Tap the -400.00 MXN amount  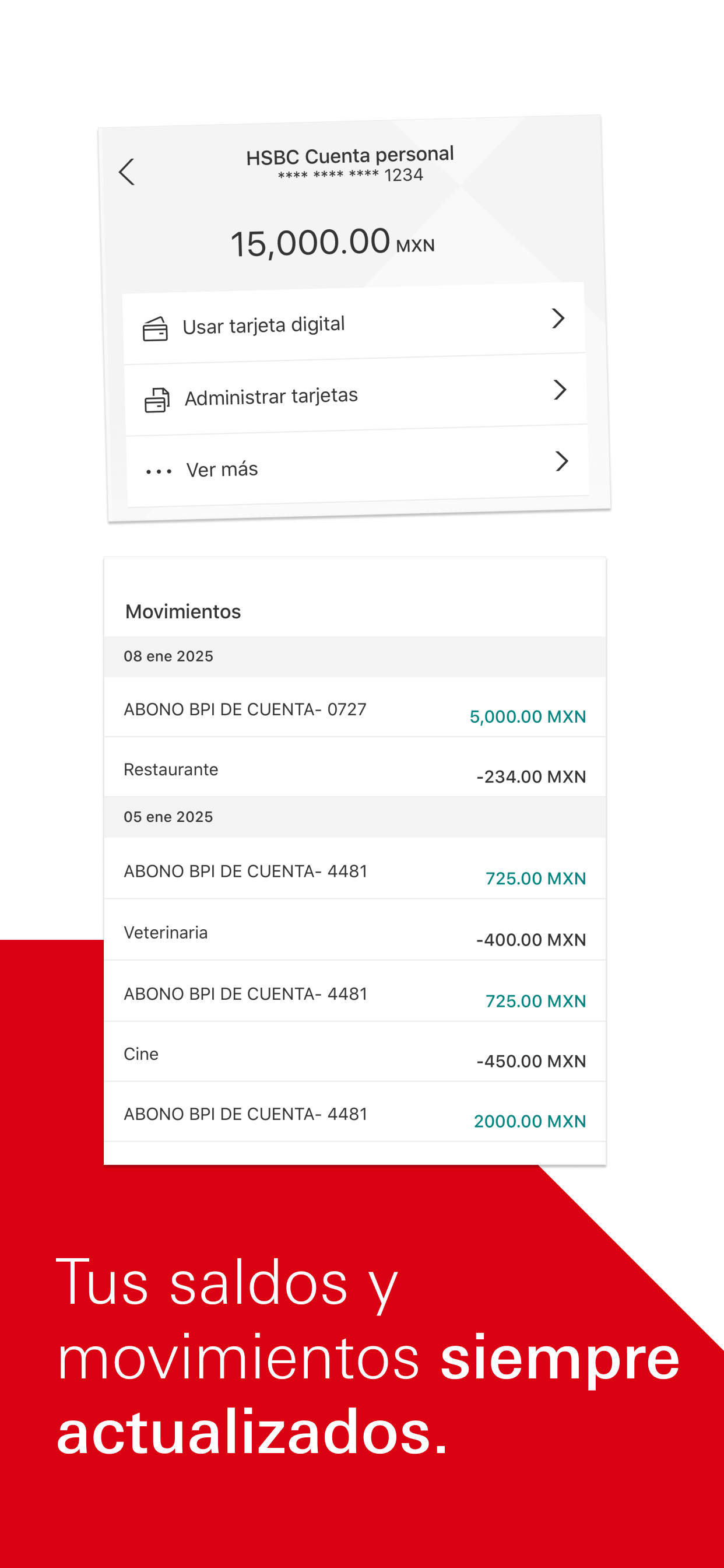(x=531, y=940)
